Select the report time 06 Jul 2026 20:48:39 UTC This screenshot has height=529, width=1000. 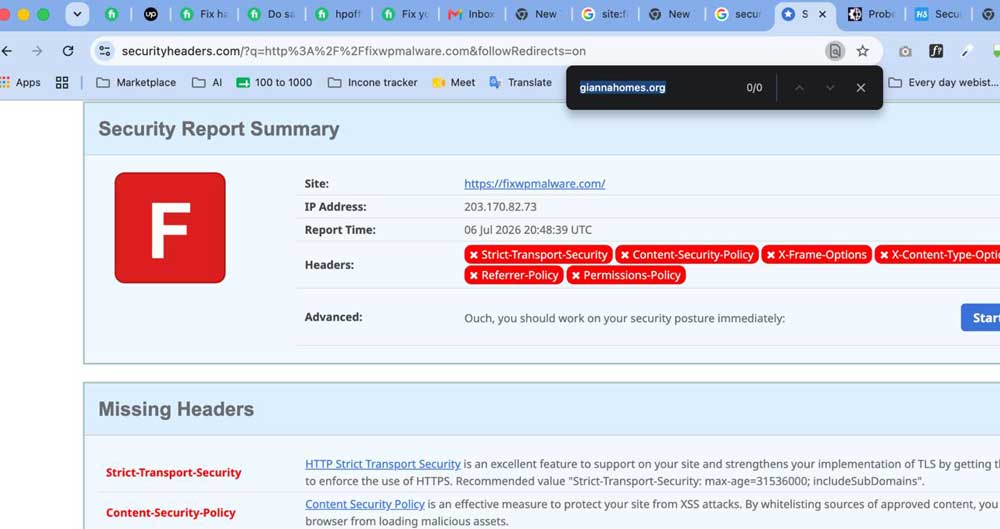(x=528, y=230)
